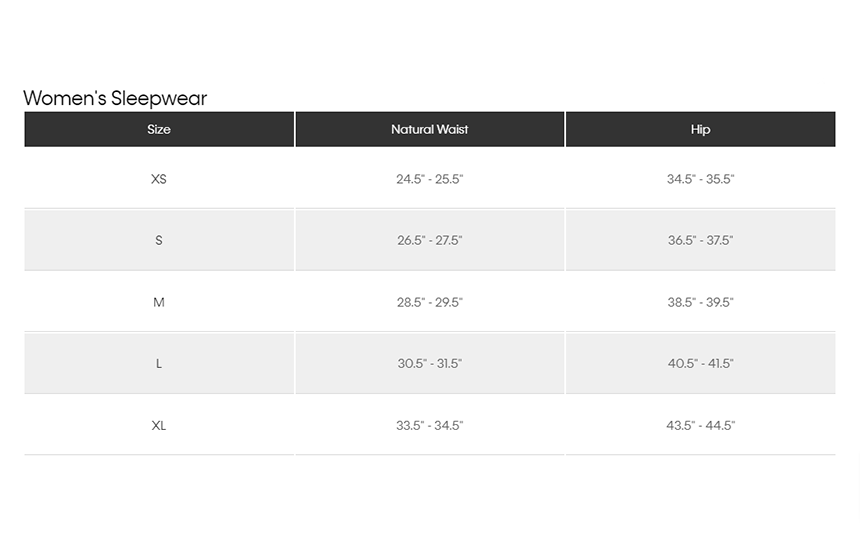This screenshot has height=550, width=860.
Task: Click waist value 28.5" - 29.5"
Action: pyautogui.click(x=429, y=302)
